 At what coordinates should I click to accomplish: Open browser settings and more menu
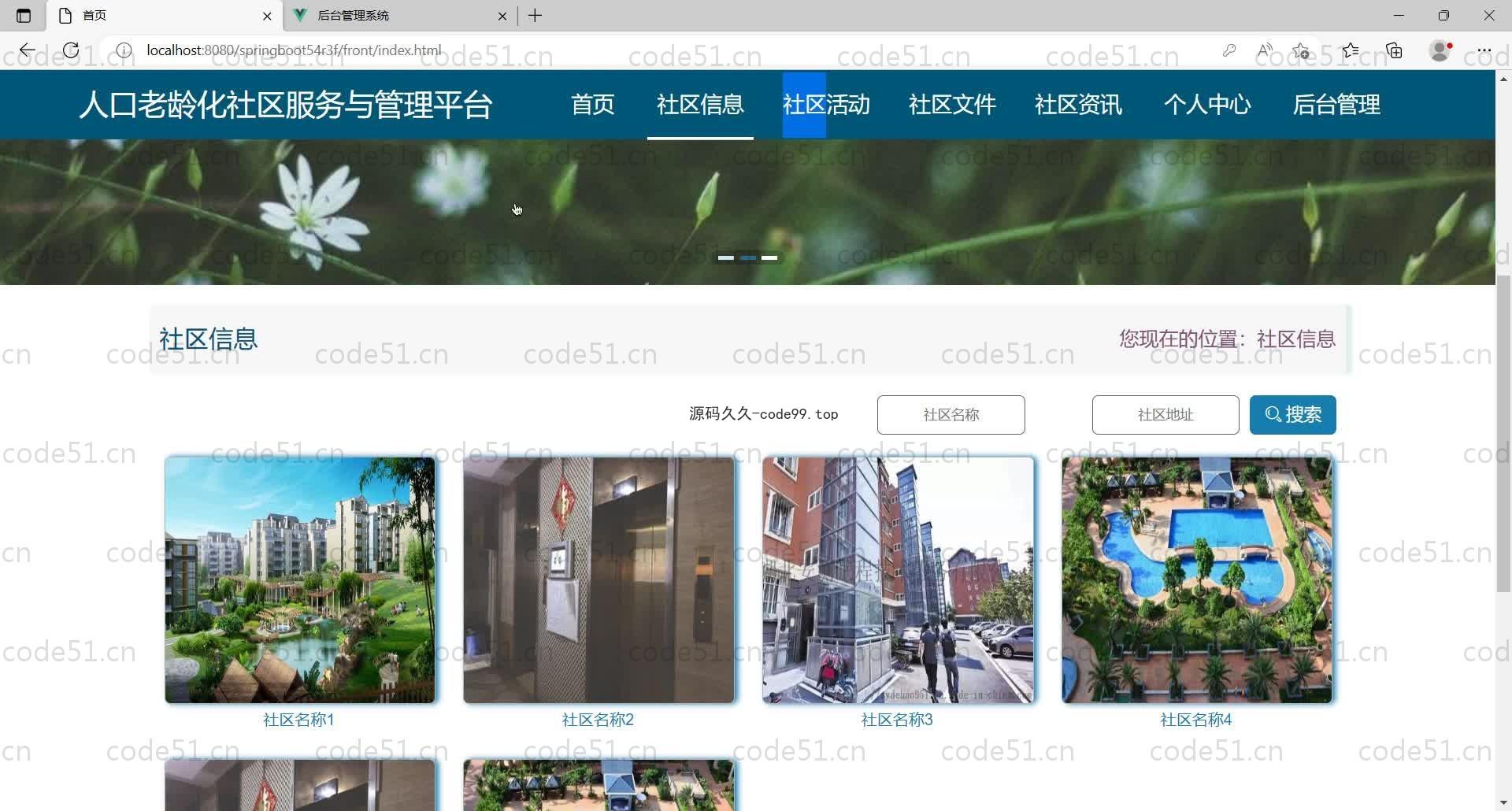[1484, 50]
